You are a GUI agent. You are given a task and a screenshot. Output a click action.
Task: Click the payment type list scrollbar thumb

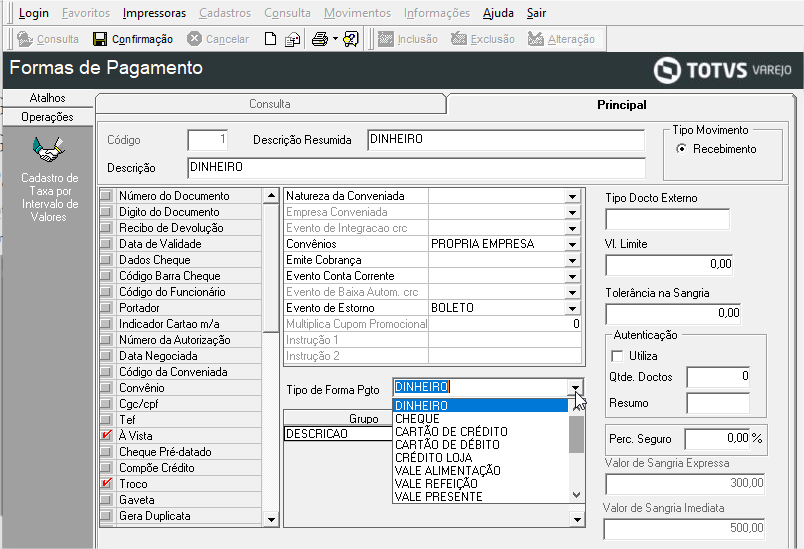(576, 434)
